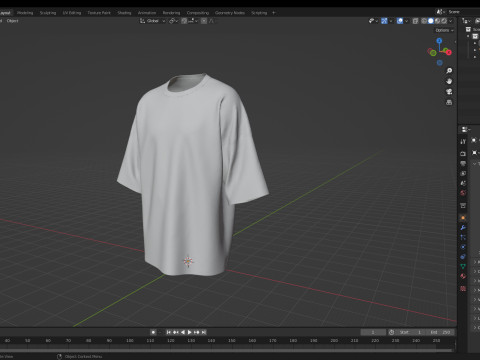Open the Object menu in viewport header

coord(13,21)
